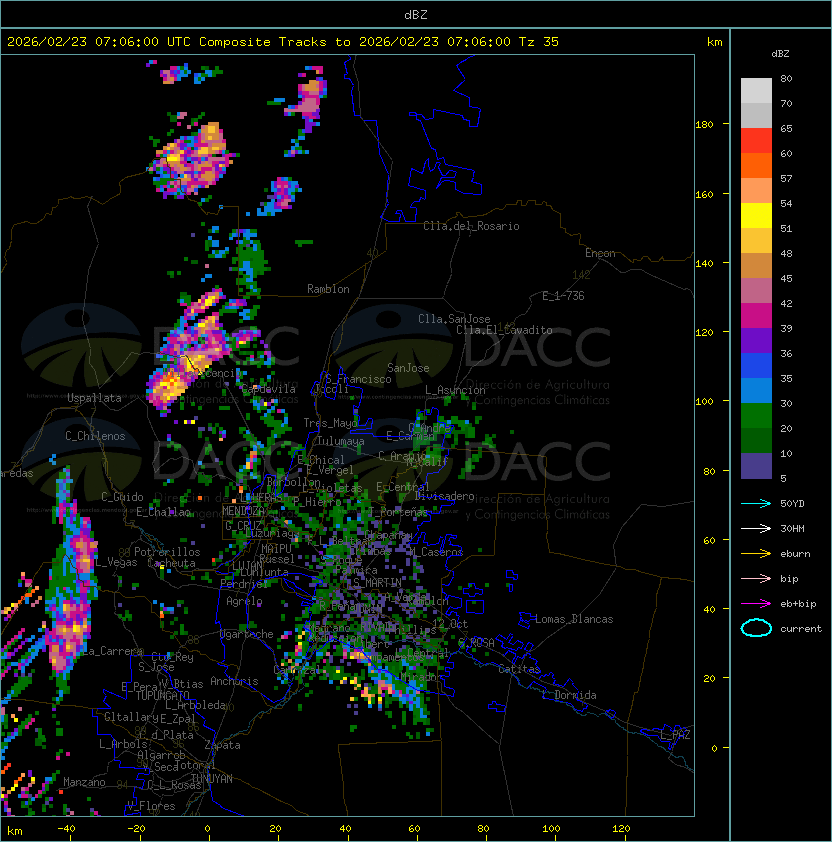Click the yellow eburn arrow in legend
Screen dimensions: 832x842
[x=756, y=554]
